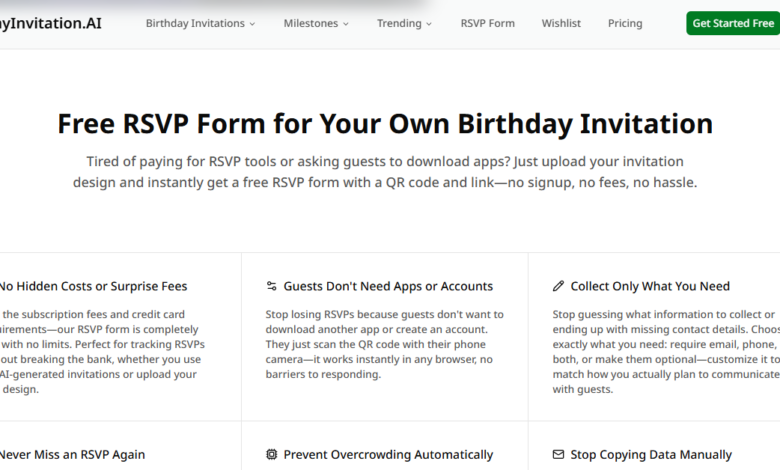Click the Free RSVP Form main heading
The height and width of the screenshot is (470, 780).
point(385,124)
